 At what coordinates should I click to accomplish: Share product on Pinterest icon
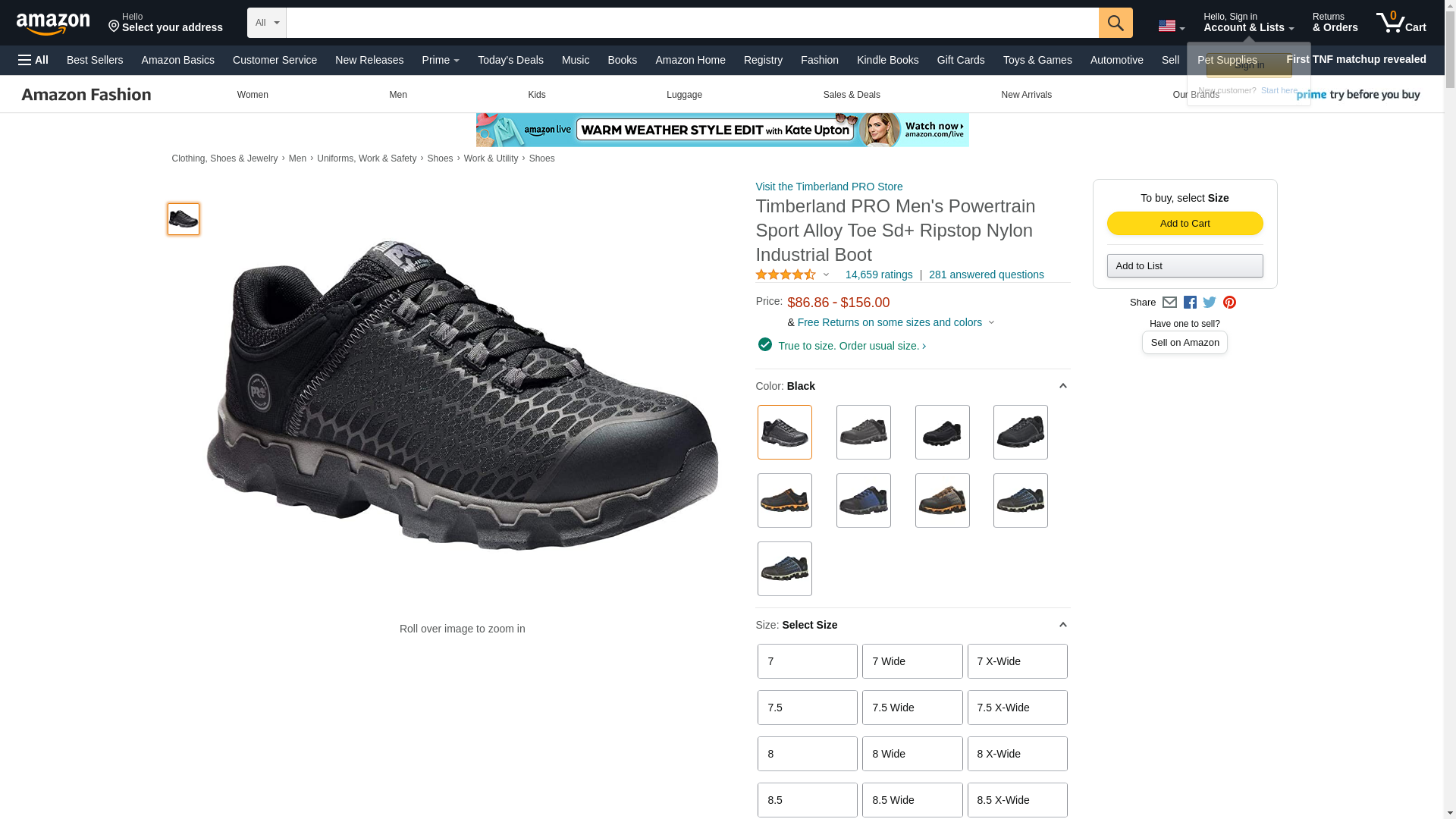pyautogui.click(x=1229, y=303)
